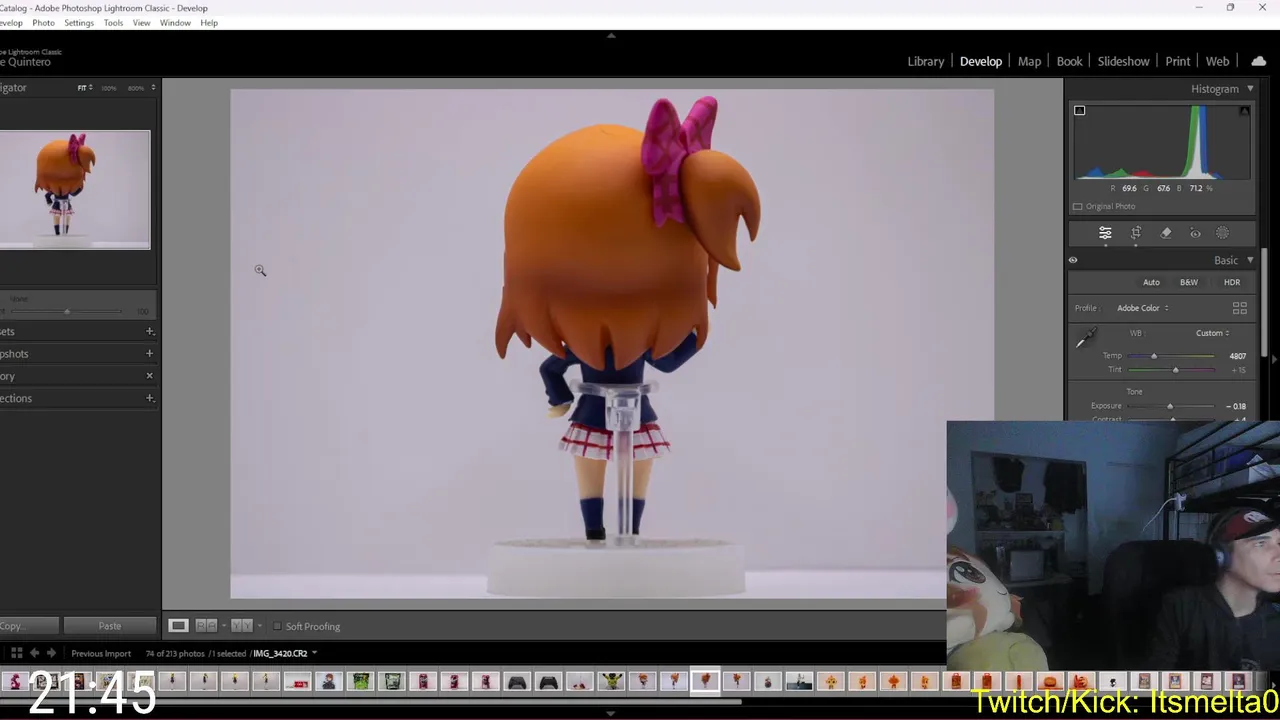
Task: Open the Profile browser grid icon
Action: 1240,308
